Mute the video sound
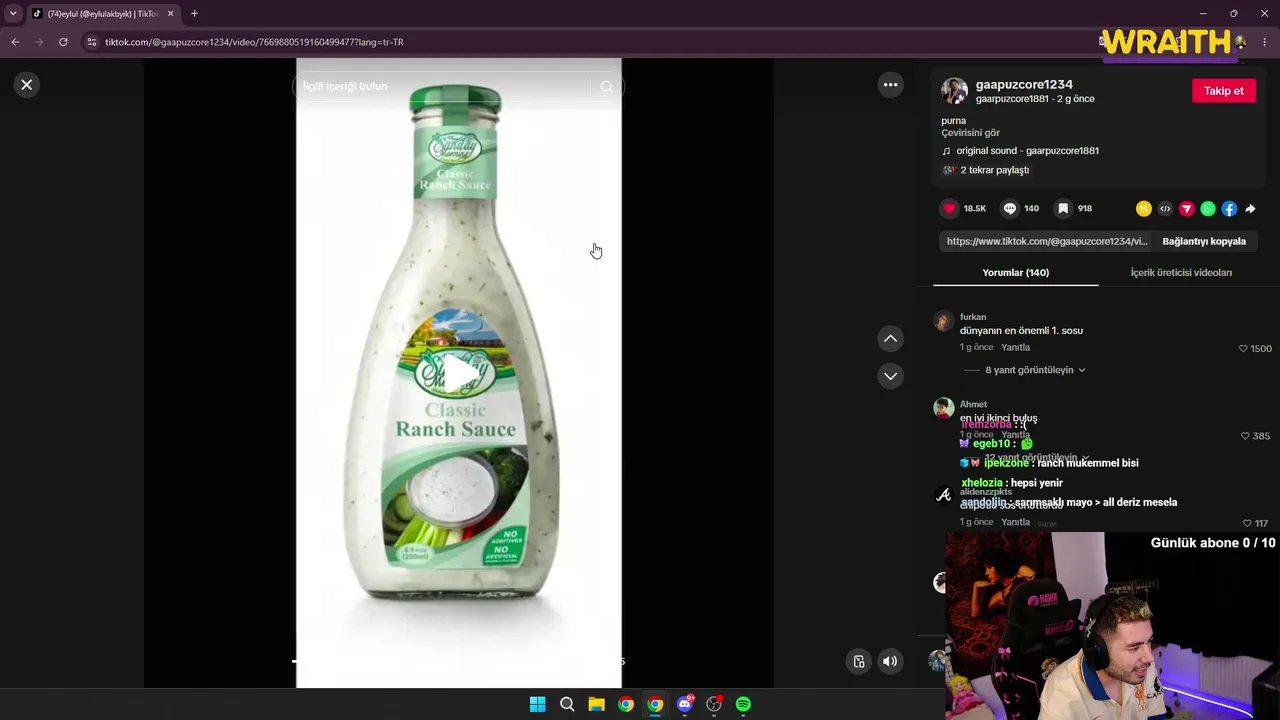The width and height of the screenshot is (1280, 720). [x=890, y=661]
